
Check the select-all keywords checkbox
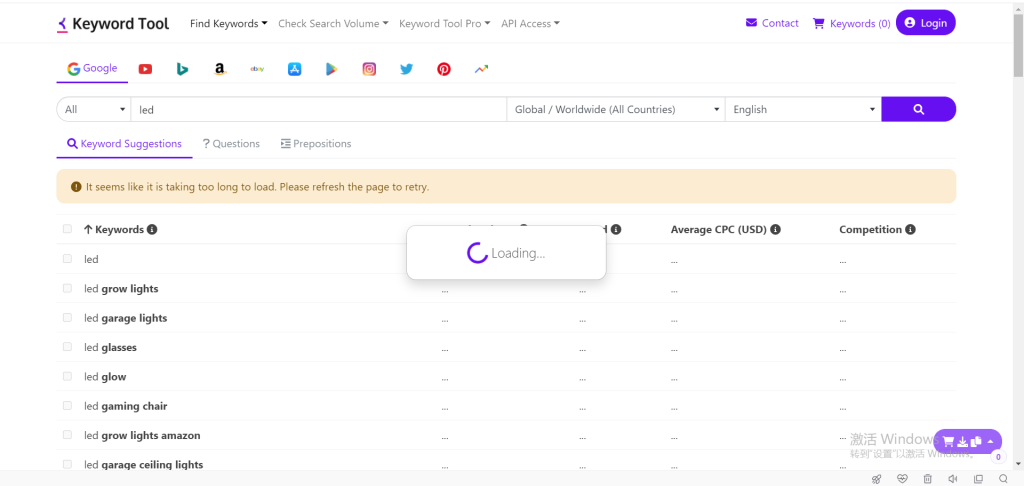pyautogui.click(x=67, y=229)
